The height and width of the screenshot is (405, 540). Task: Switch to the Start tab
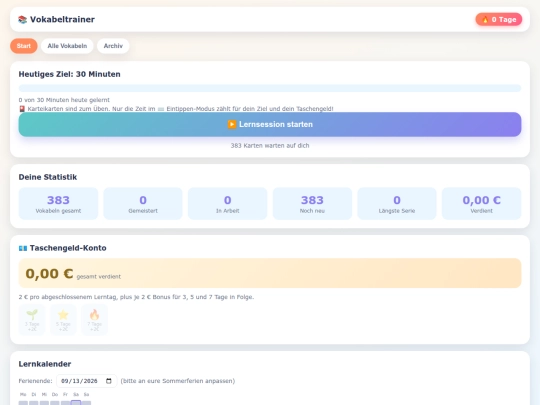pyautogui.click(x=24, y=46)
